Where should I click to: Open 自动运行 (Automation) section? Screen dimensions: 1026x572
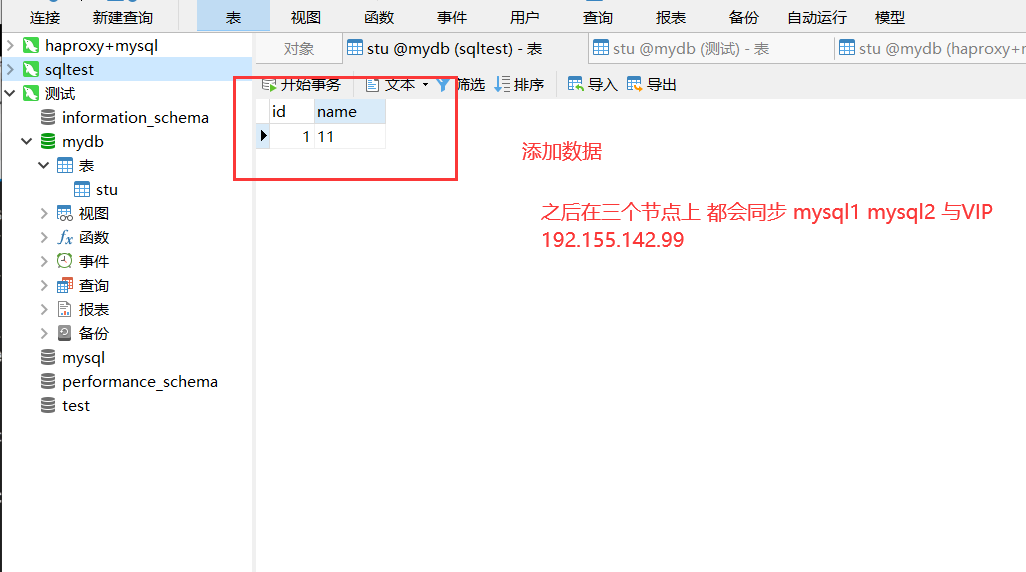[x=817, y=18]
